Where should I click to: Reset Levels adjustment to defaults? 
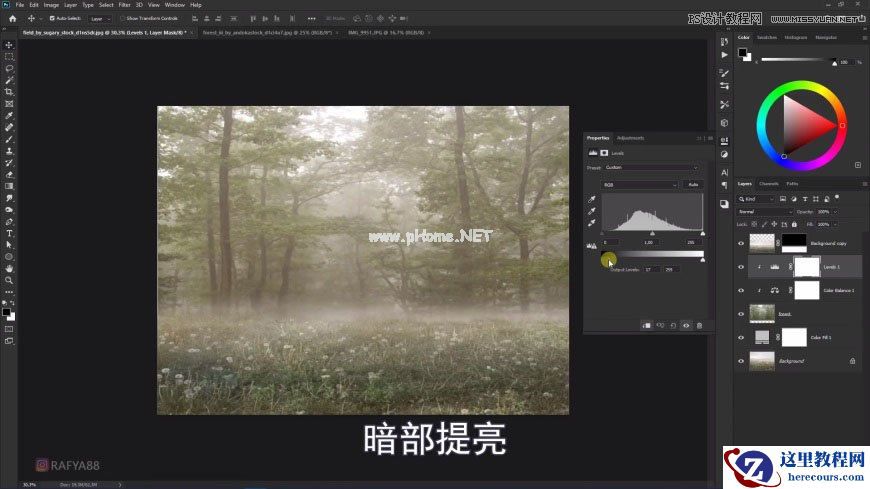[x=673, y=325]
